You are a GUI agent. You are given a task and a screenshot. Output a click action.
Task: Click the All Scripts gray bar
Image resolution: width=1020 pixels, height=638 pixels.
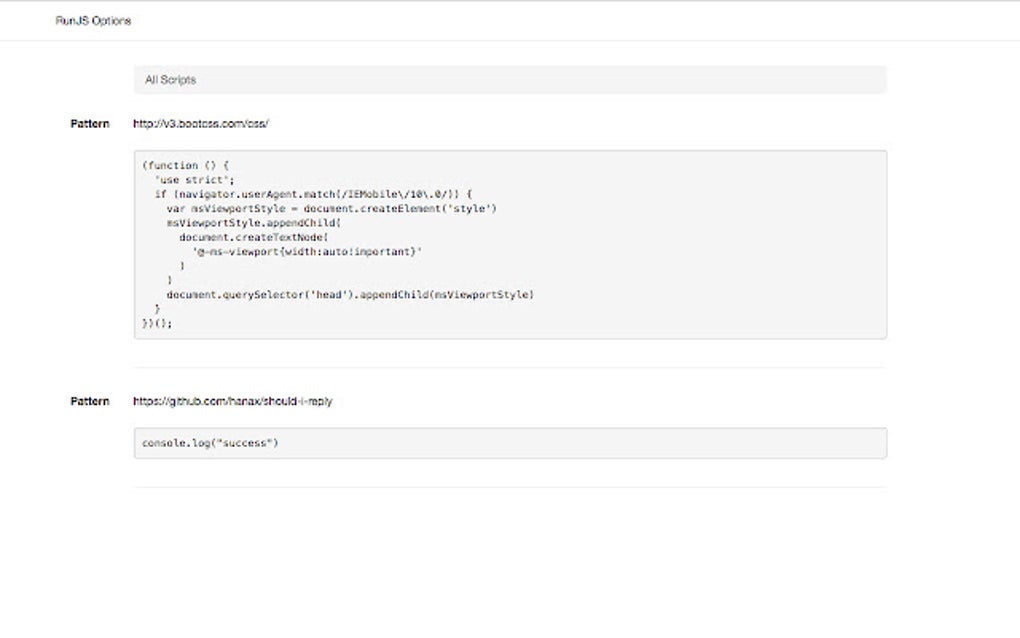point(510,79)
